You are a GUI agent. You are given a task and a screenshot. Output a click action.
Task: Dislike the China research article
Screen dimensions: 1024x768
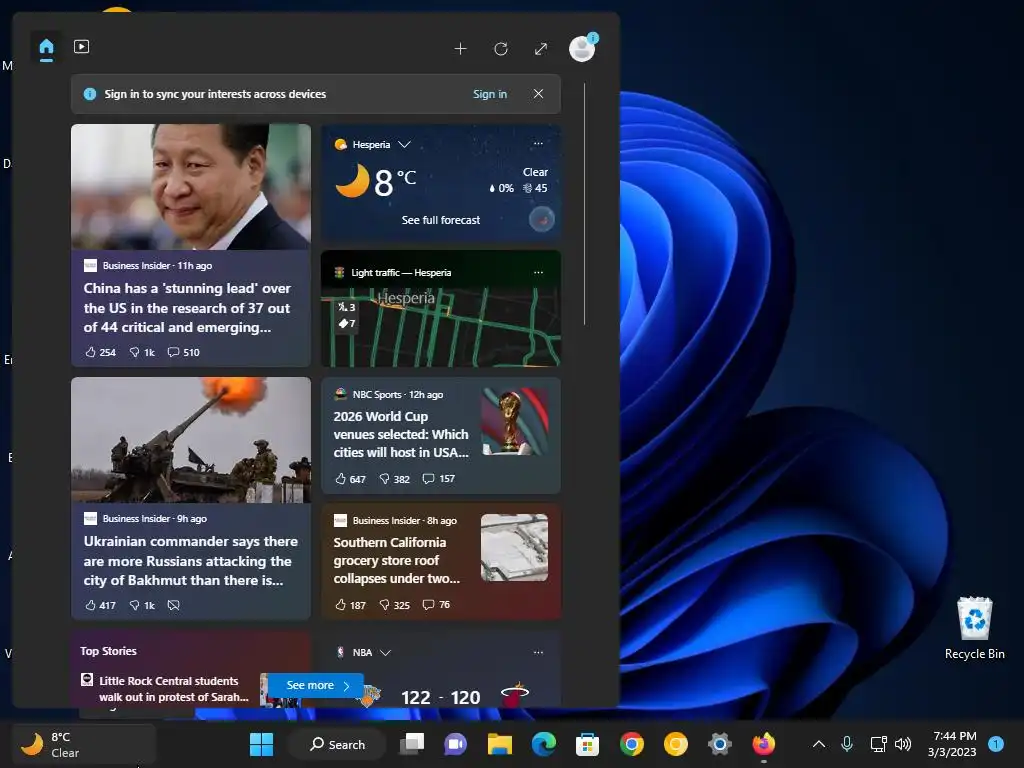(142, 352)
